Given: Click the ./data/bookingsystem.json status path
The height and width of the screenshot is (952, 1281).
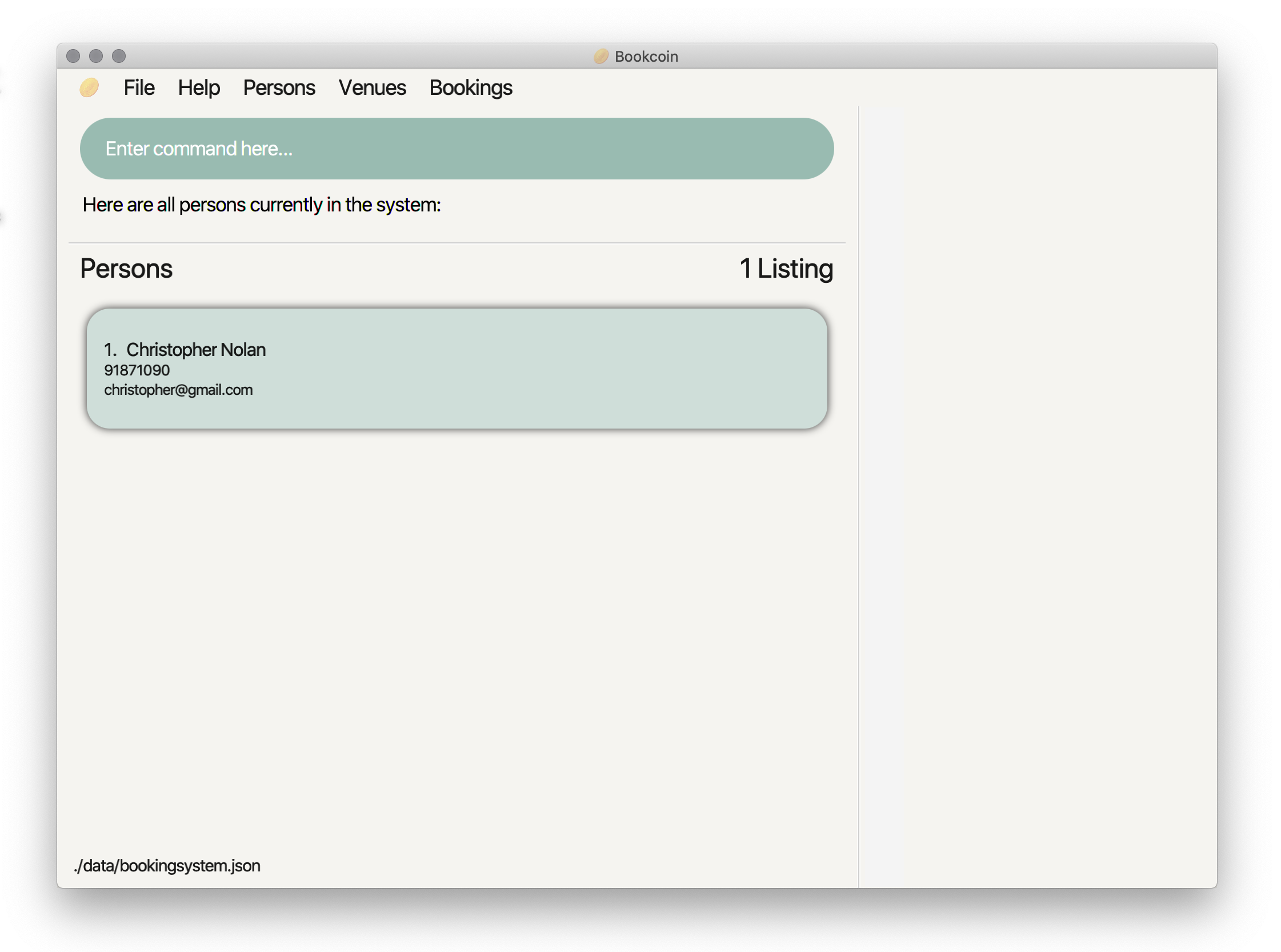Looking at the screenshot, I should point(167,866).
